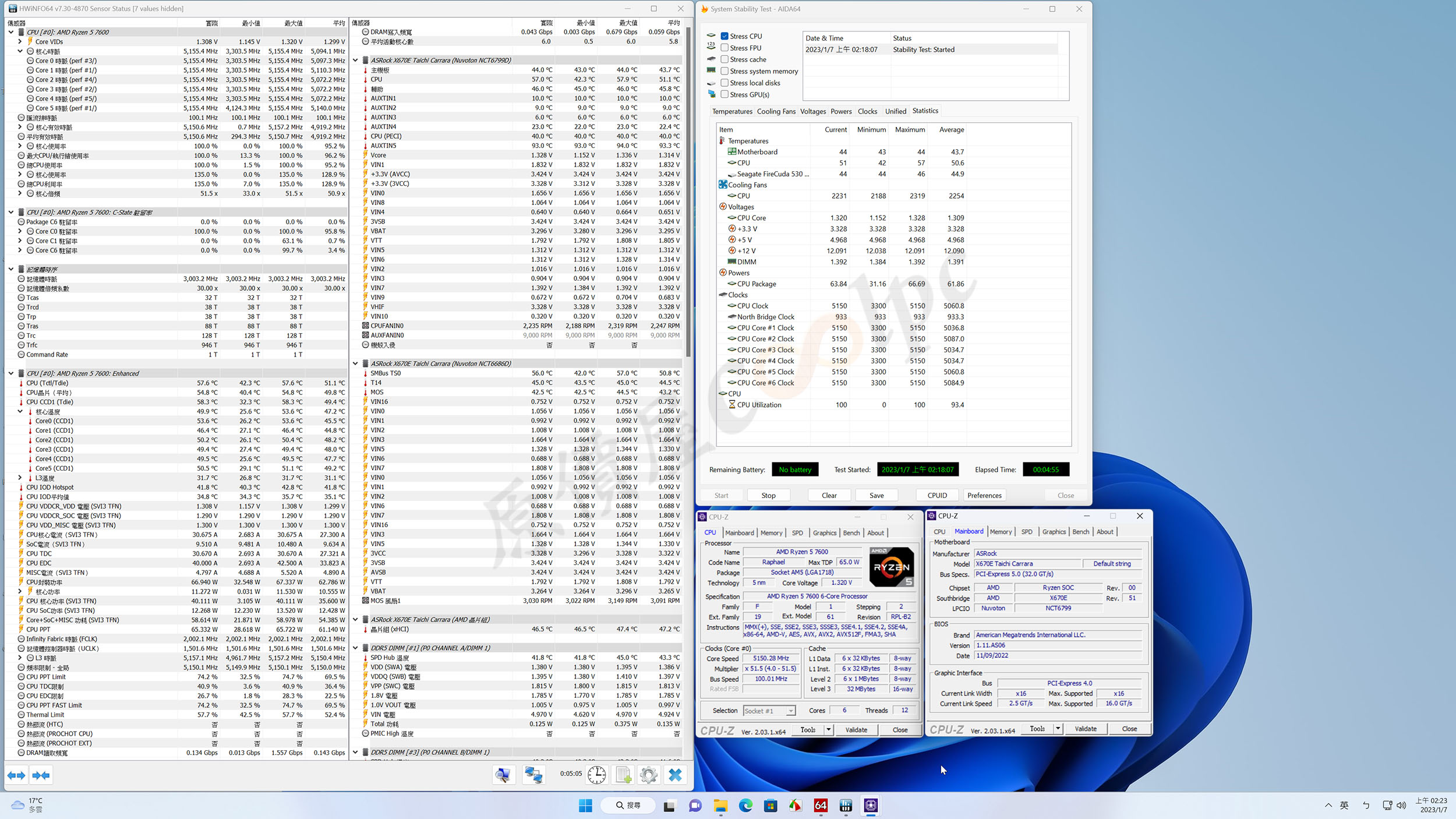Click HWiNFO blue X close sensors icon
This screenshot has width=1456, height=819.
tap(675, 775)
